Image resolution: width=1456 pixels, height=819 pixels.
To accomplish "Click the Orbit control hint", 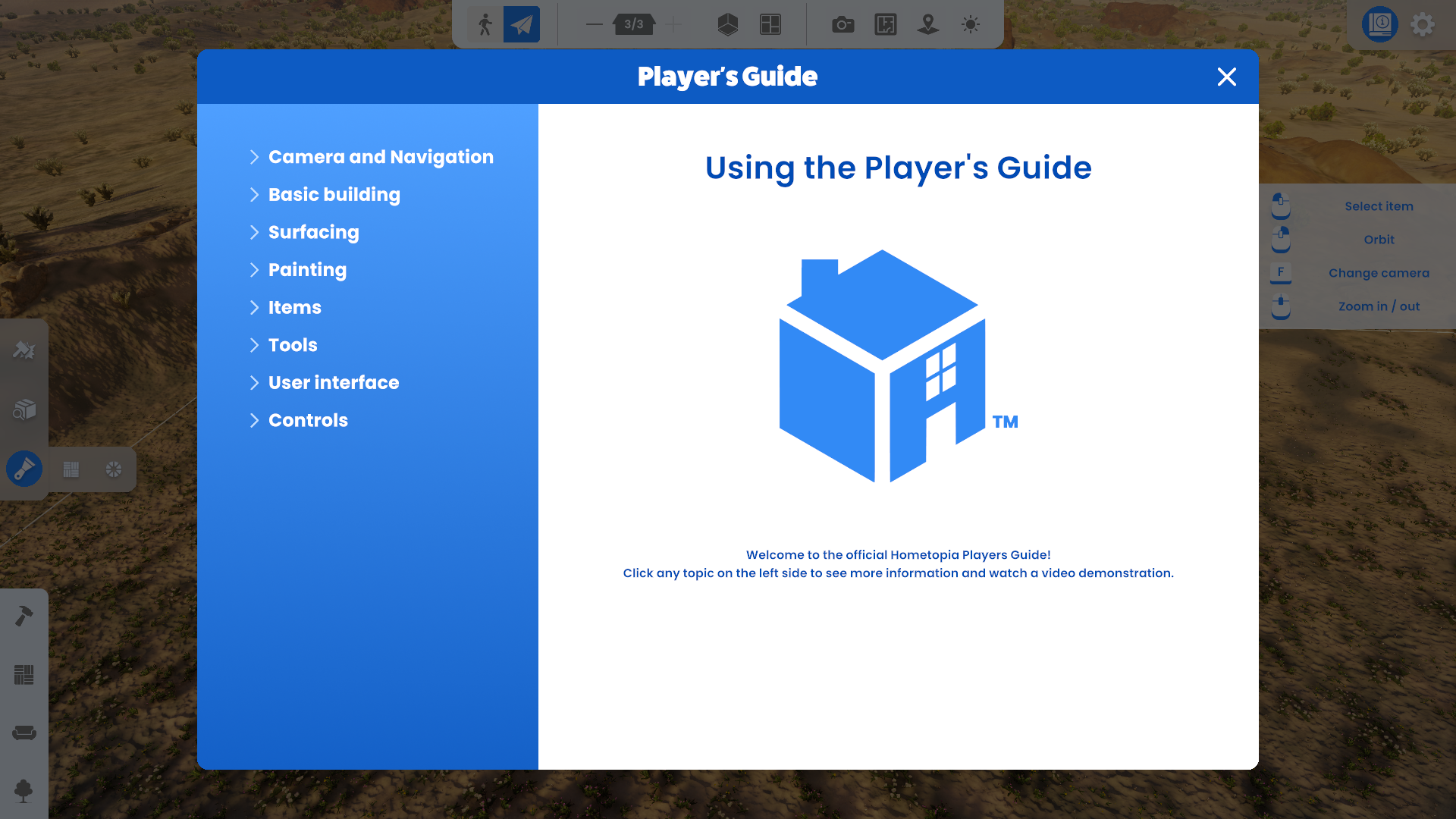I will click(x=1379, y=240).
